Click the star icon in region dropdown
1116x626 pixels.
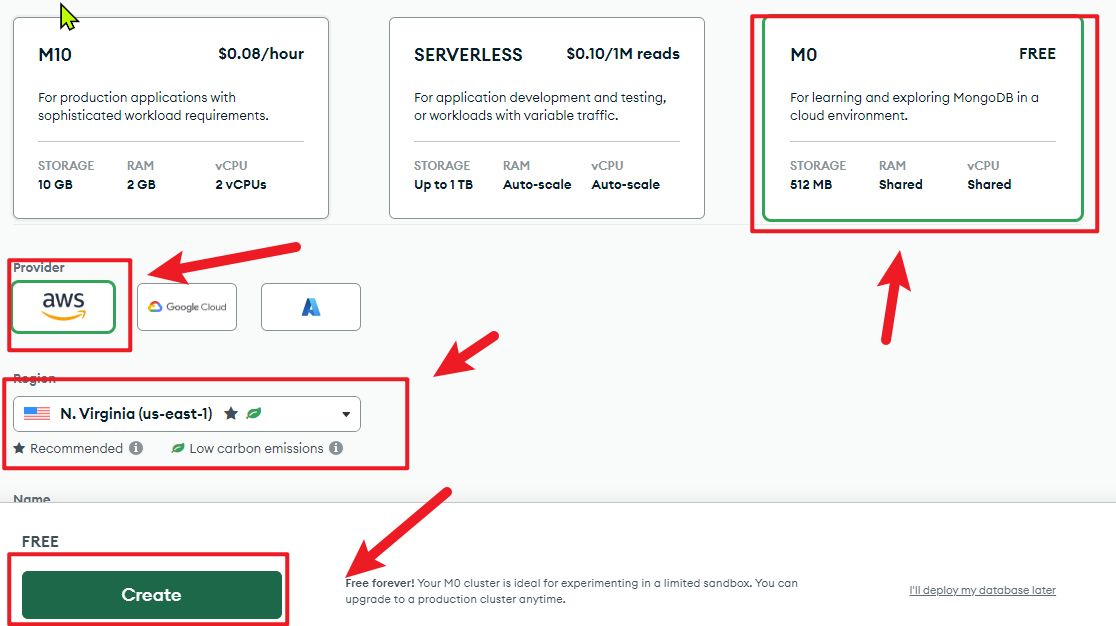[231, 413]
